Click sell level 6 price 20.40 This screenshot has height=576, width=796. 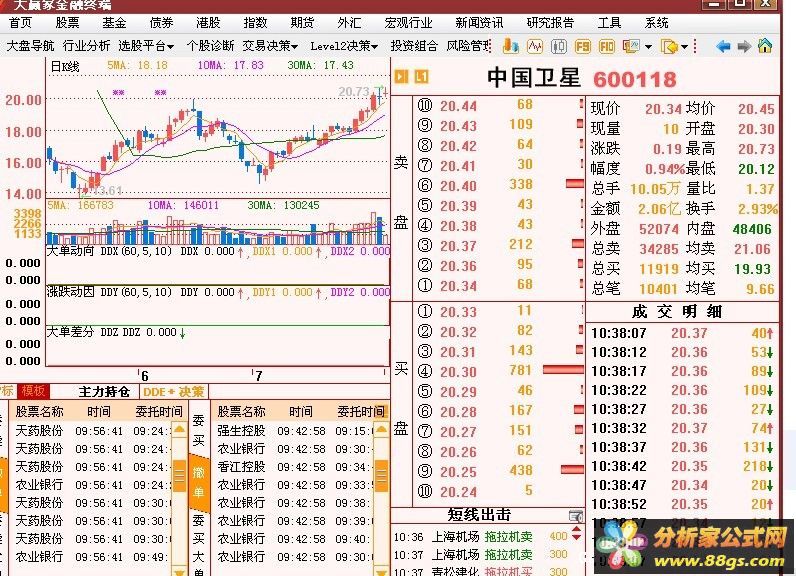pos(458,186)
